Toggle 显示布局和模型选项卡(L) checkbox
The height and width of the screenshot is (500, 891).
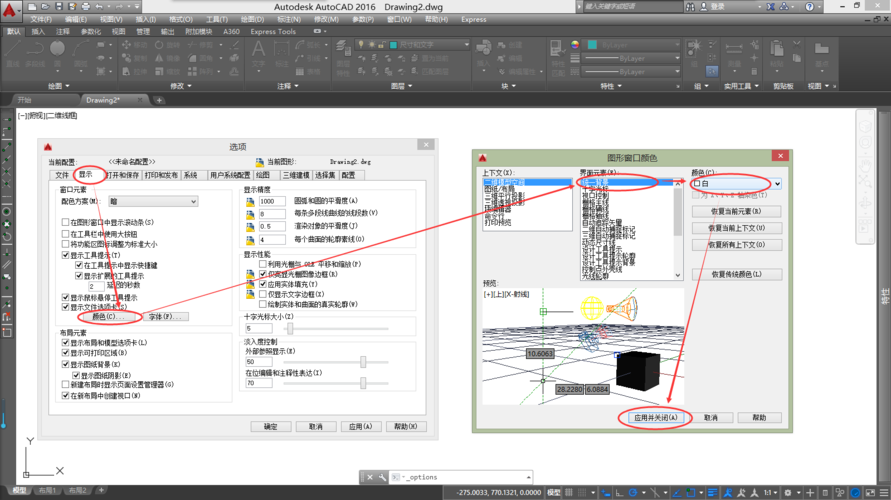65,343
